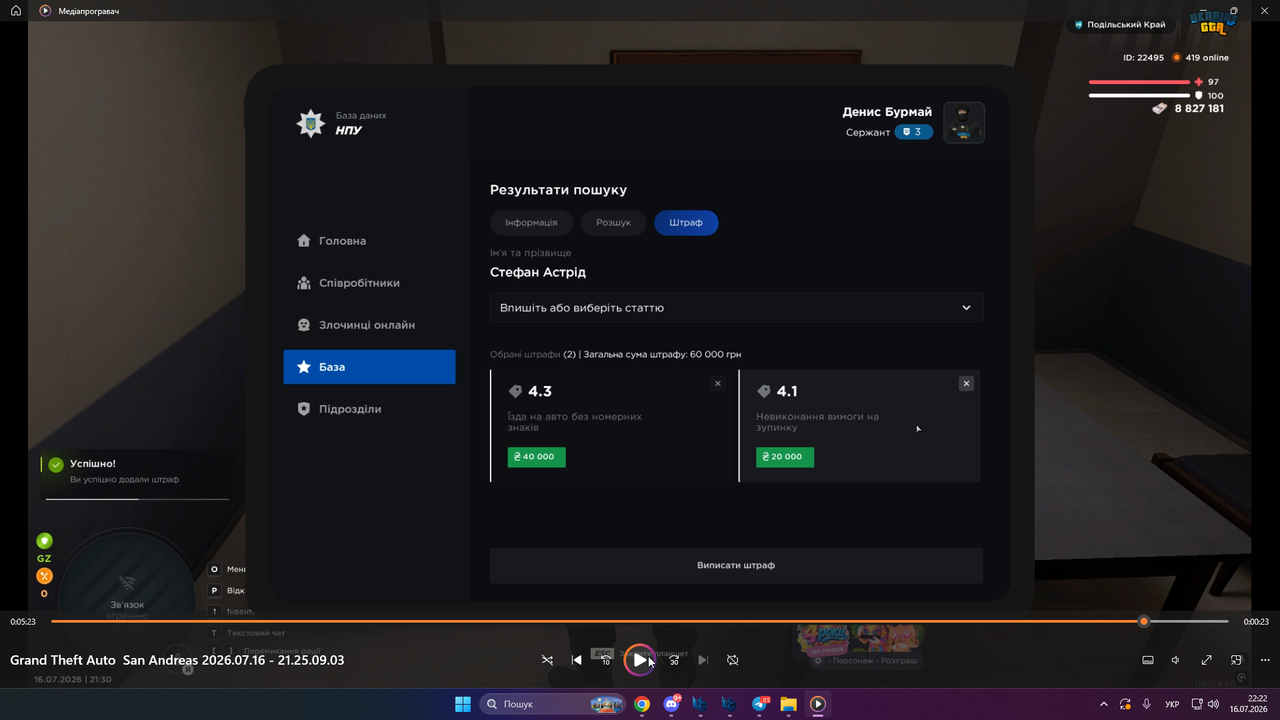
Task: Open Google Chrome from the taskbar
Action: 642,704
